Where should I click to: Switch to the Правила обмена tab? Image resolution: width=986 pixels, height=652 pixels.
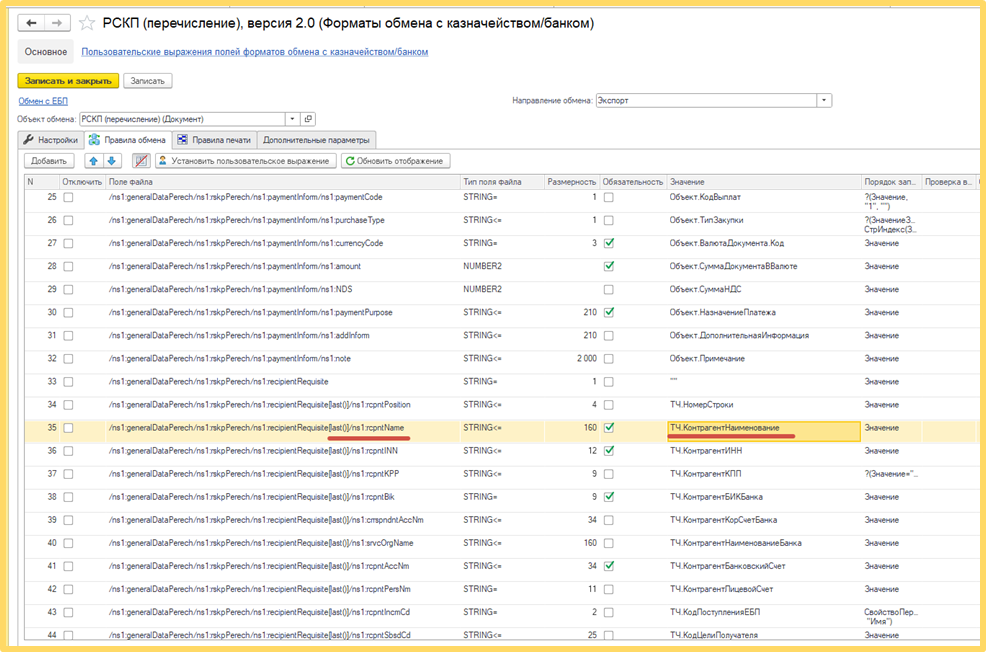[128, 140]
